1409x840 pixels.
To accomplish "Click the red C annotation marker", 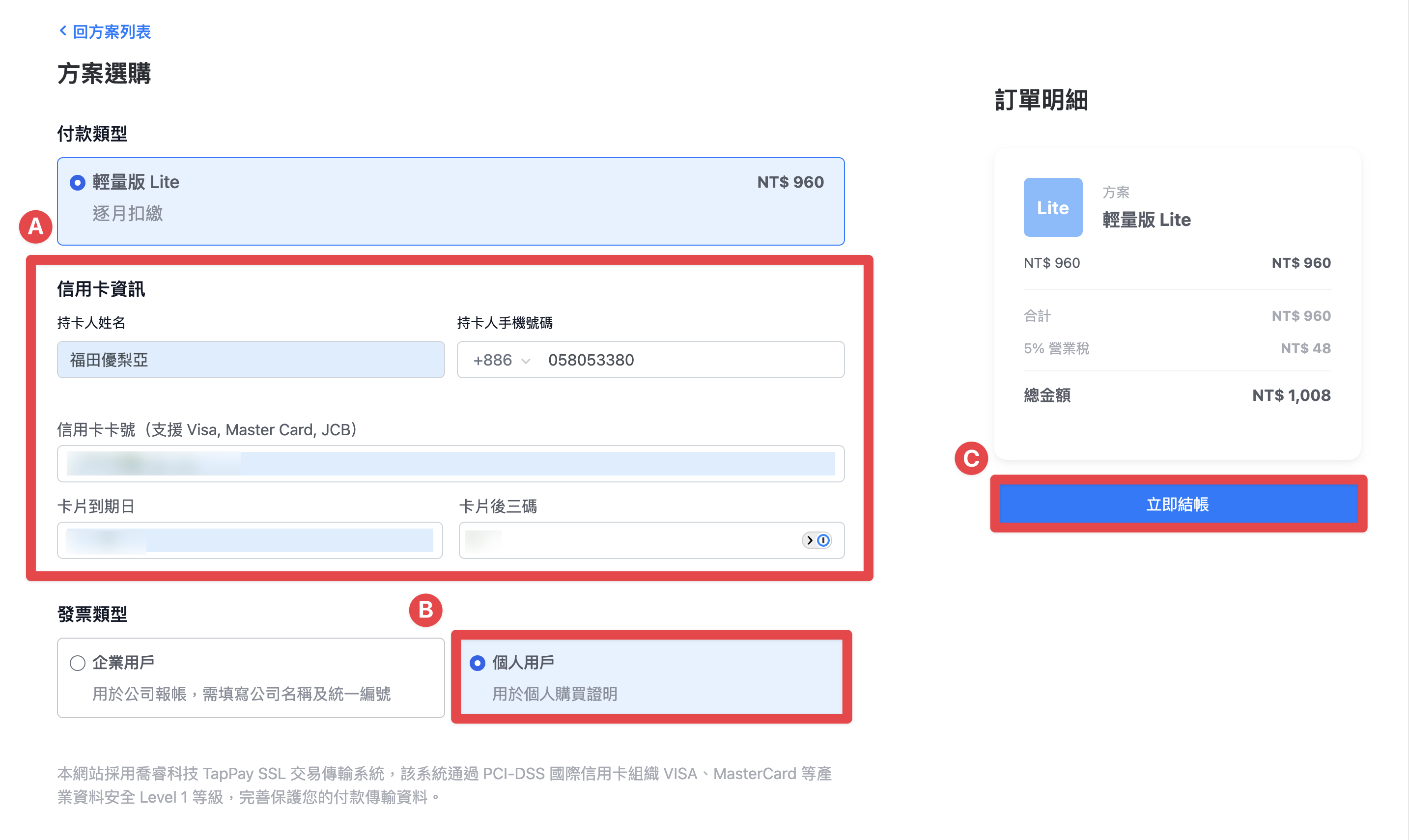I will coord(971,458).
